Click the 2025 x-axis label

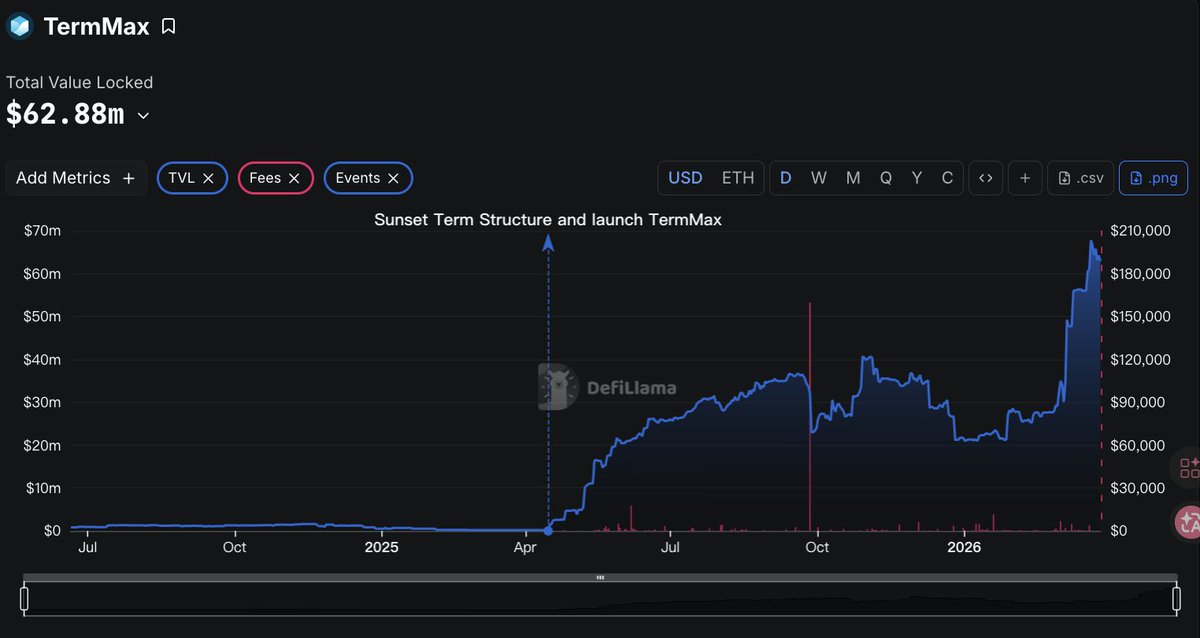coord(381,547)
